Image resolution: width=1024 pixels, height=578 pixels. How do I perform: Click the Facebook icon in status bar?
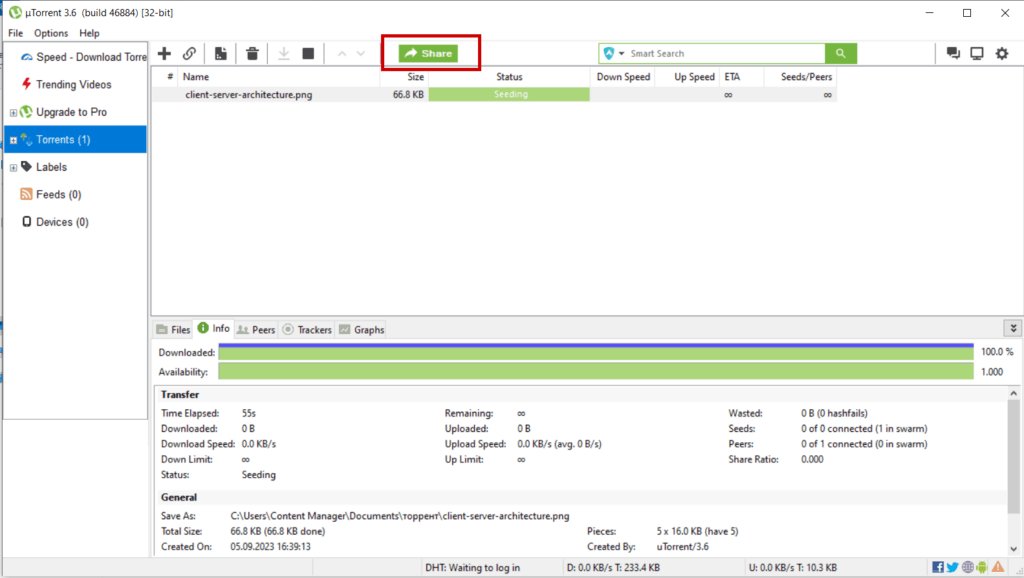tap(938, 567)
